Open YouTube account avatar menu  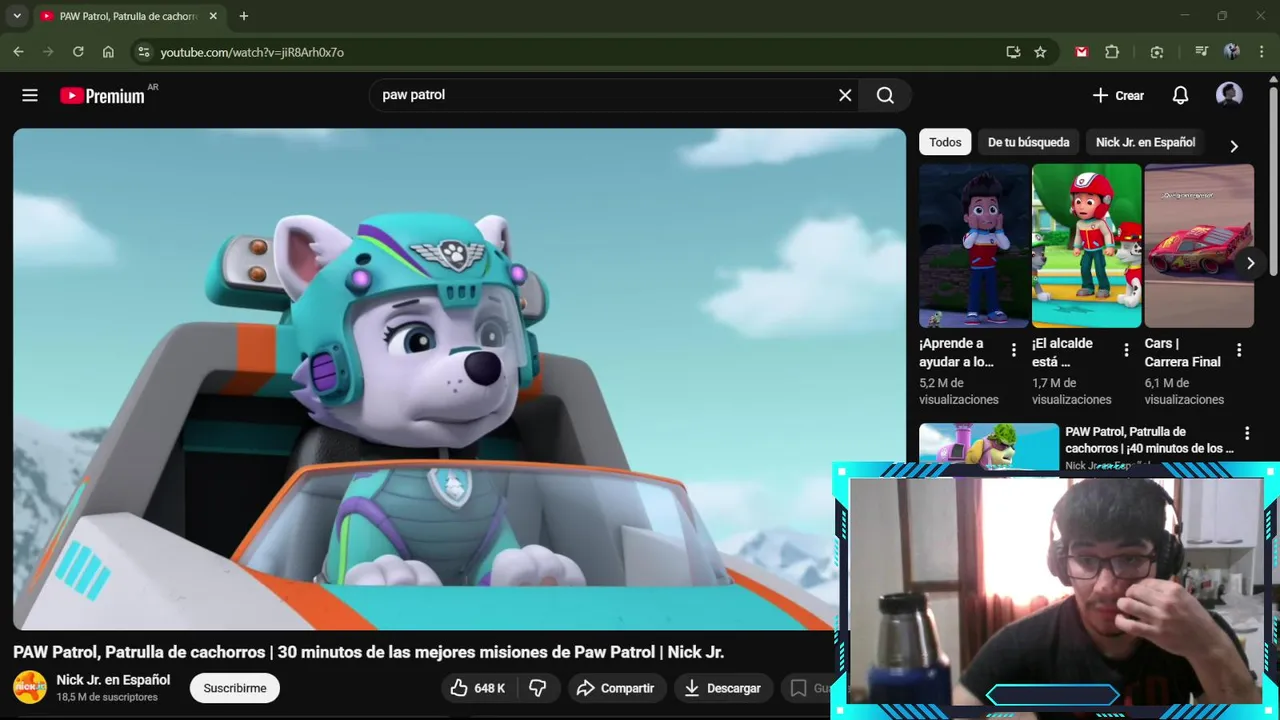click(x=1229, y=95)
